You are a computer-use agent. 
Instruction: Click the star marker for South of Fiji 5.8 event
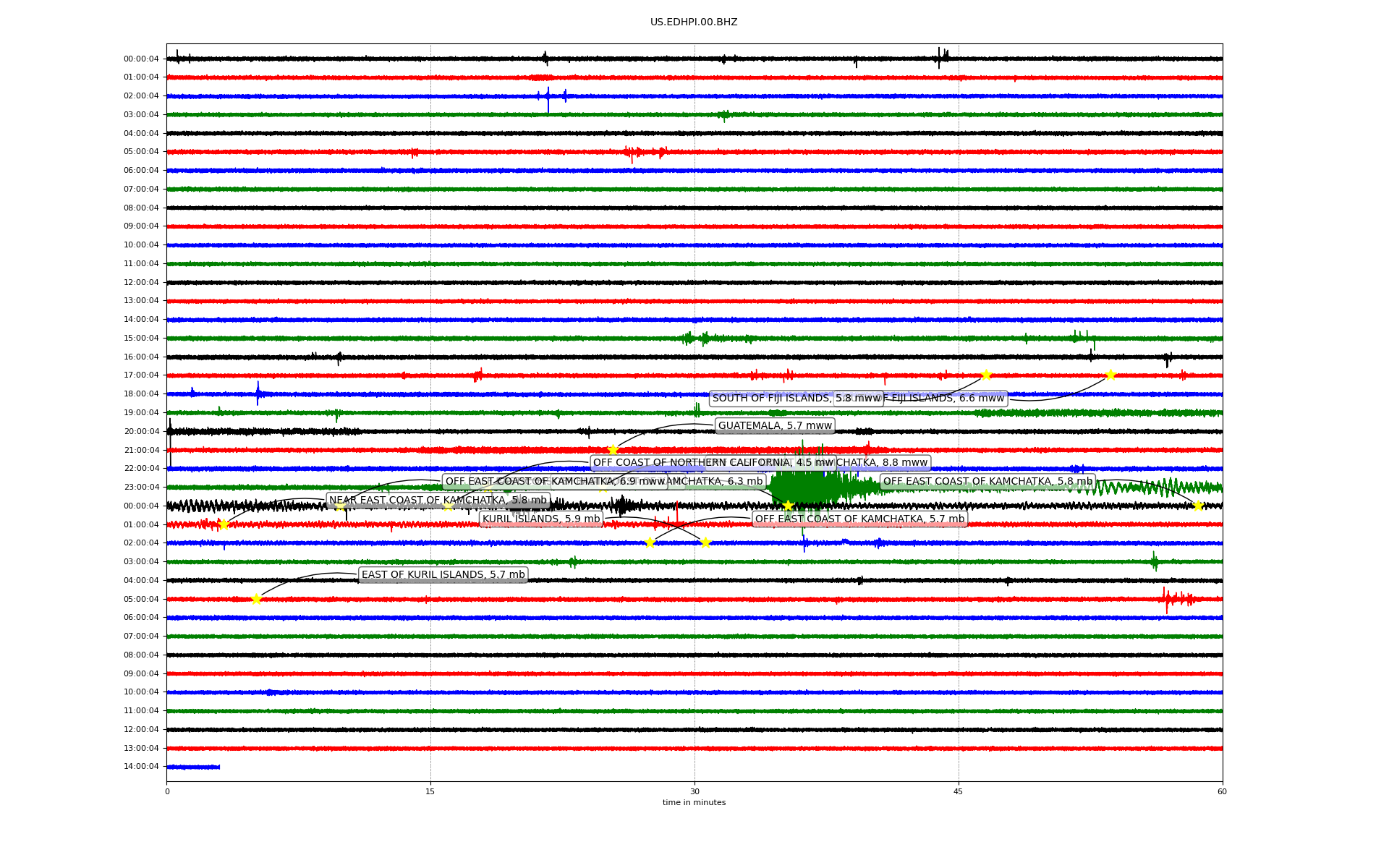pyautogui.click(x=985, y=375)
